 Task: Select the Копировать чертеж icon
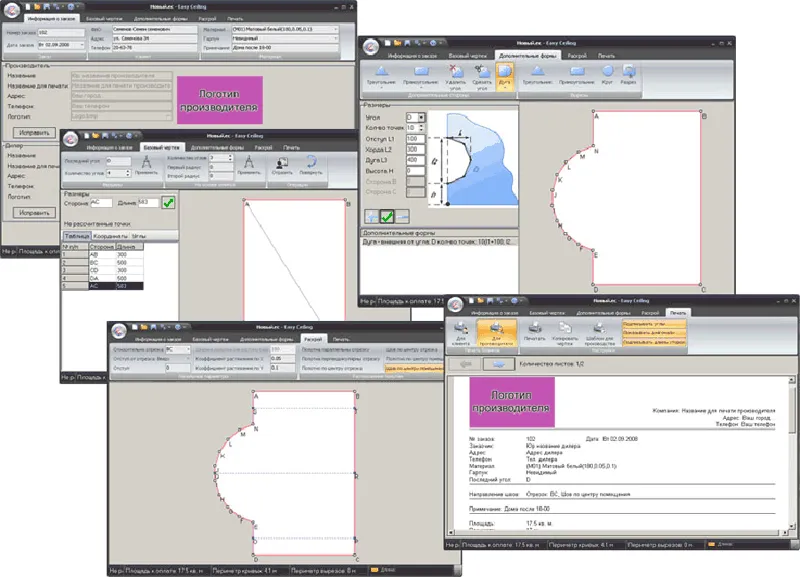click(565, 333)
